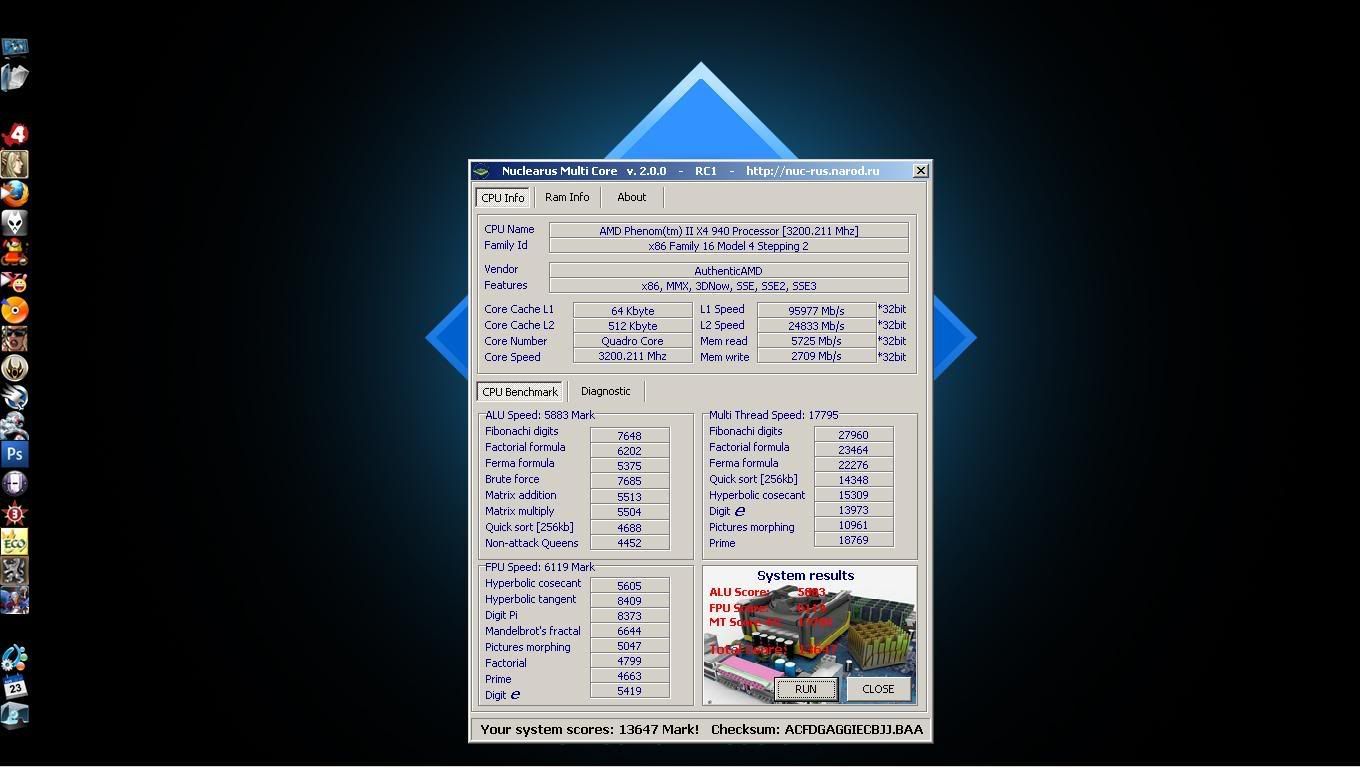The image size is (1360, 768).
Task: Click the Multi Thread Prime score 18769
Action: click(x=853, y=540)
